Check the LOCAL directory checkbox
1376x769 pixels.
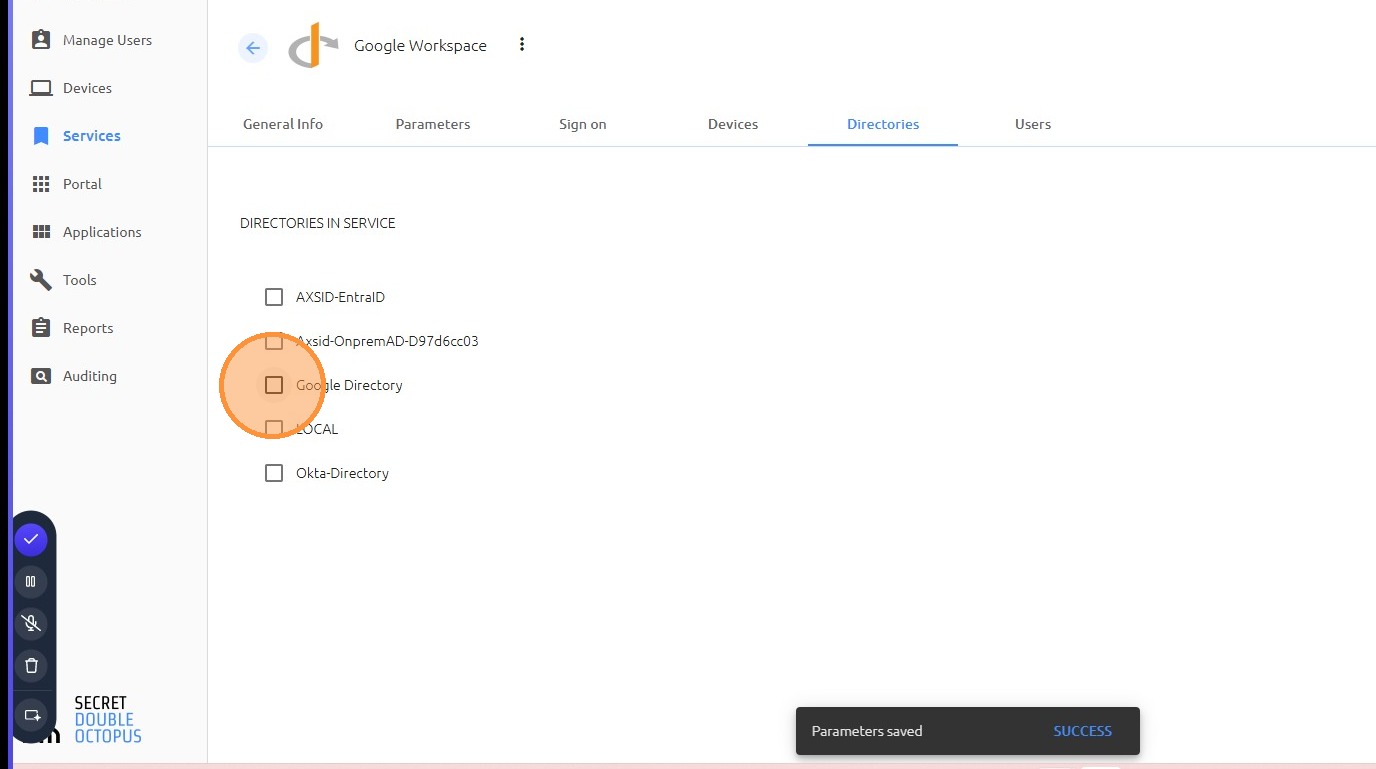pos(274,429)
